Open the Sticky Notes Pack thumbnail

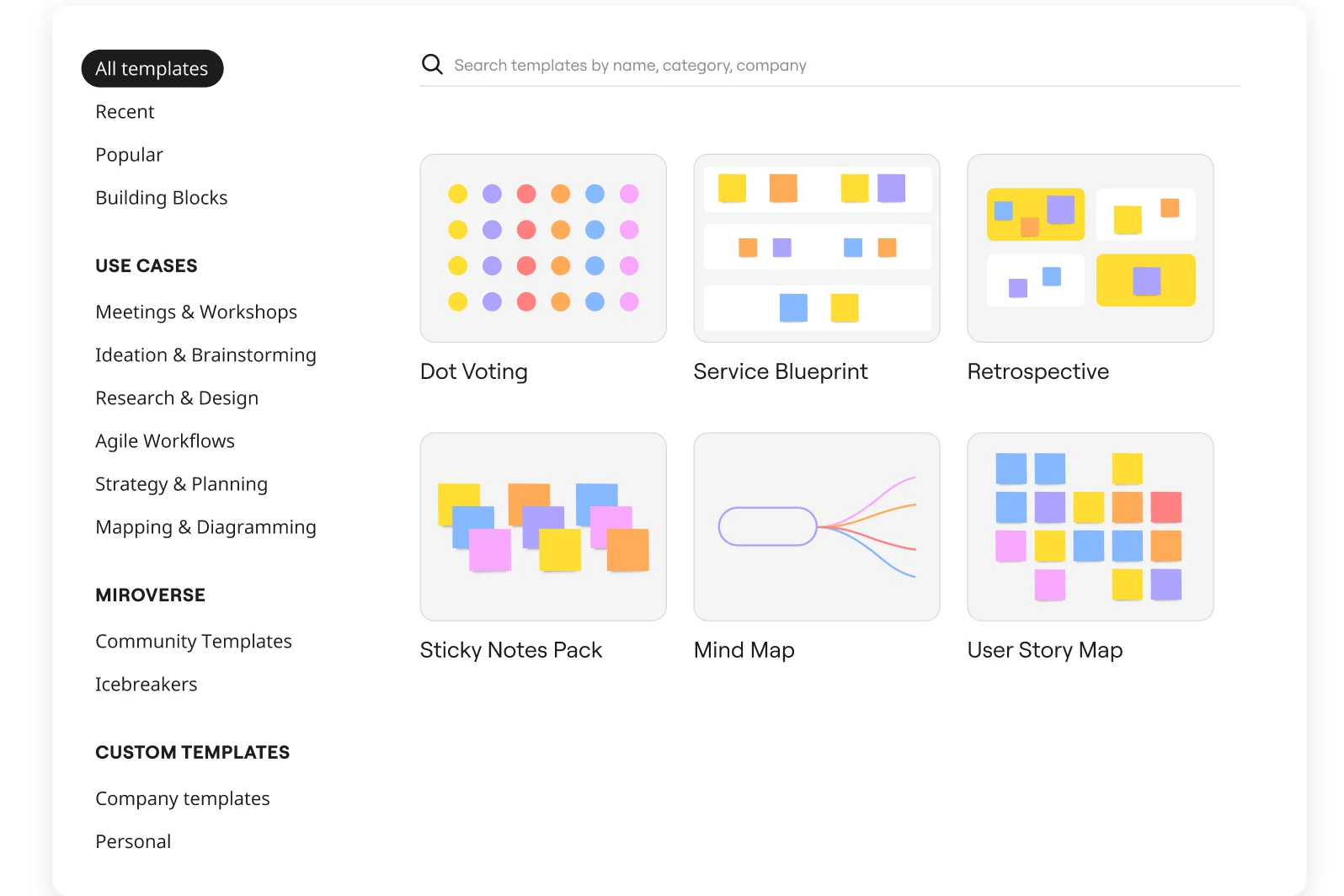coord(543,527)
